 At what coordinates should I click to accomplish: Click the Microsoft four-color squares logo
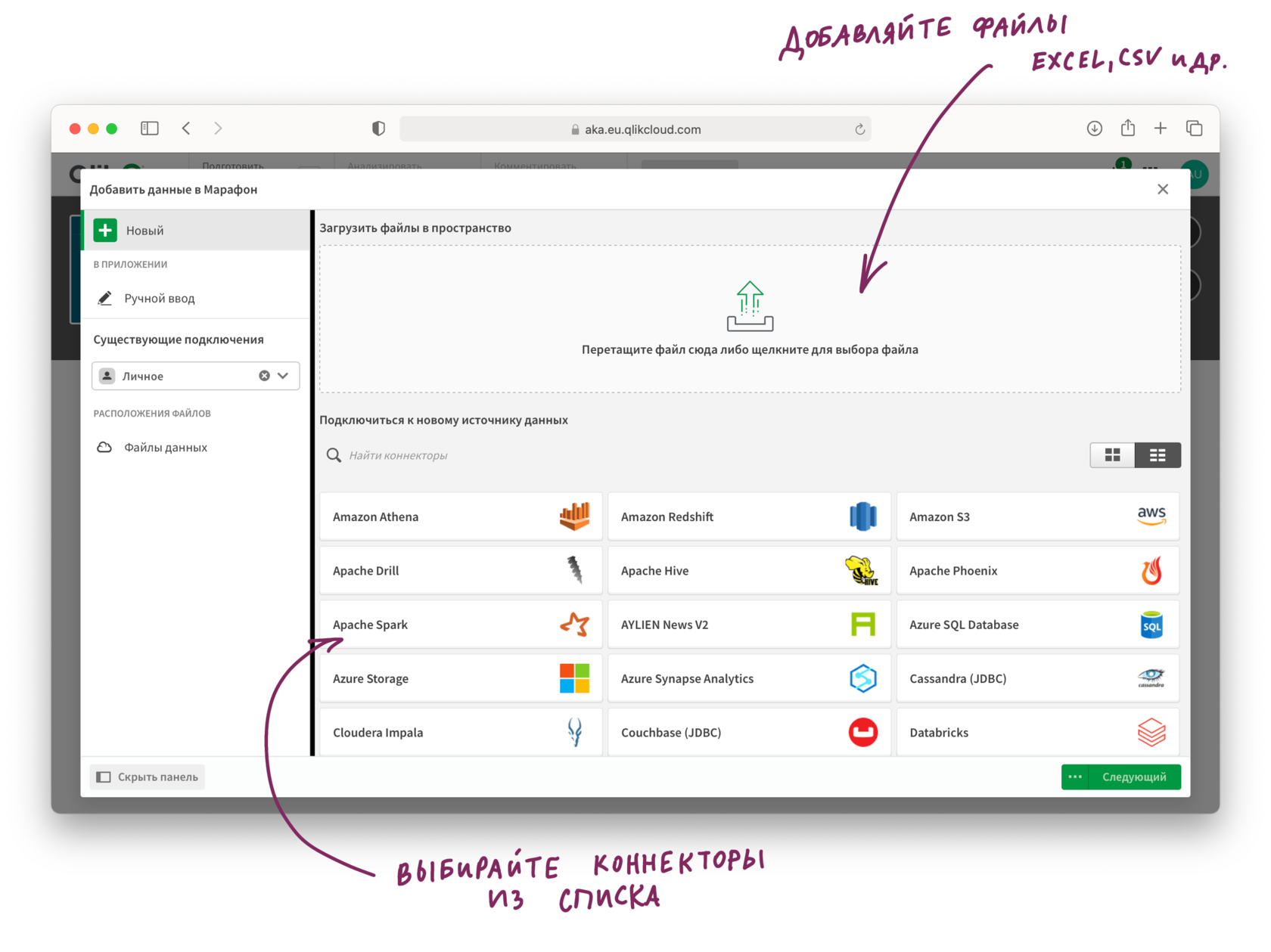[574, 678]
